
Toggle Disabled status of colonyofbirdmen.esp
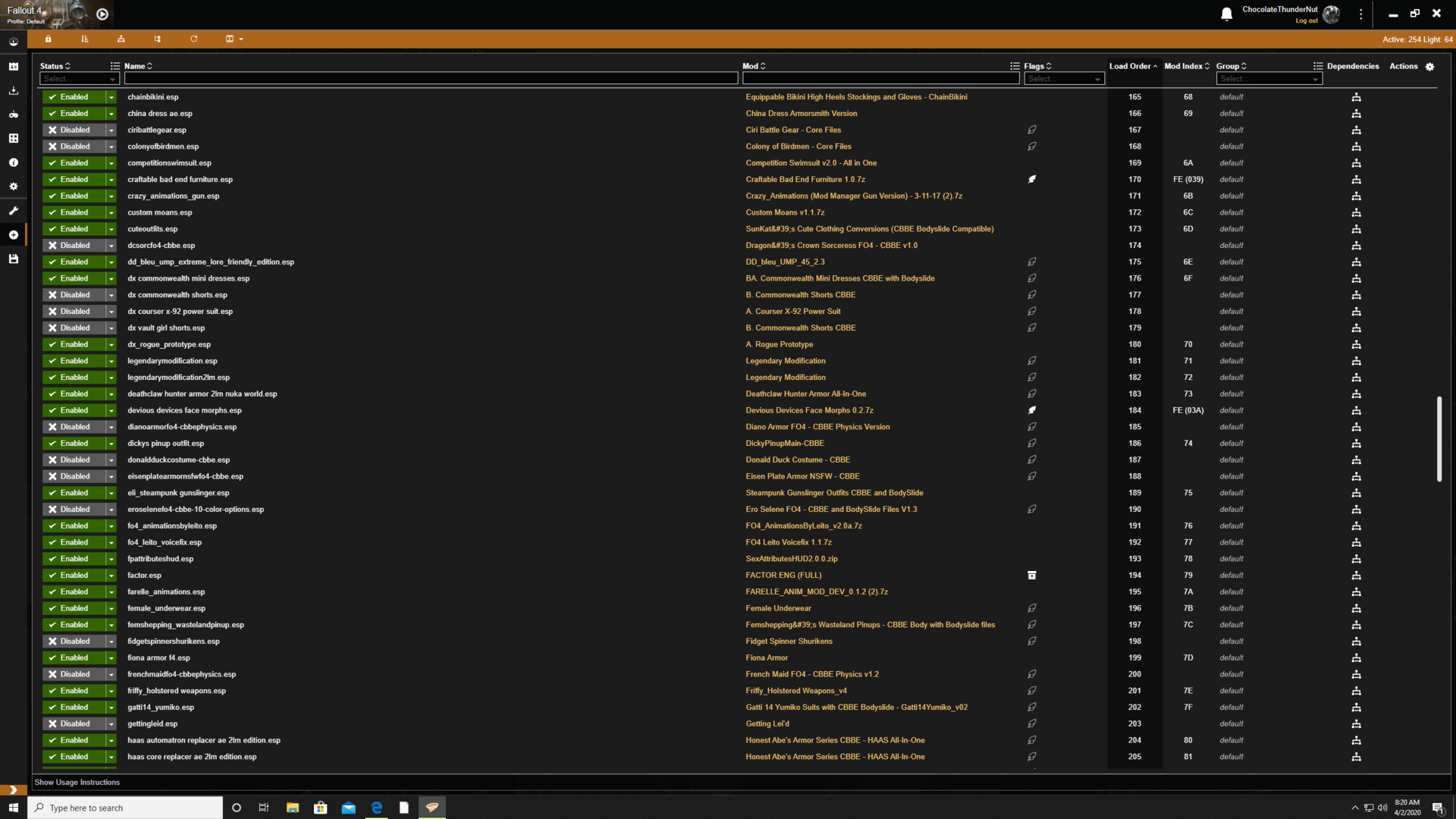(x=74, y=146)
